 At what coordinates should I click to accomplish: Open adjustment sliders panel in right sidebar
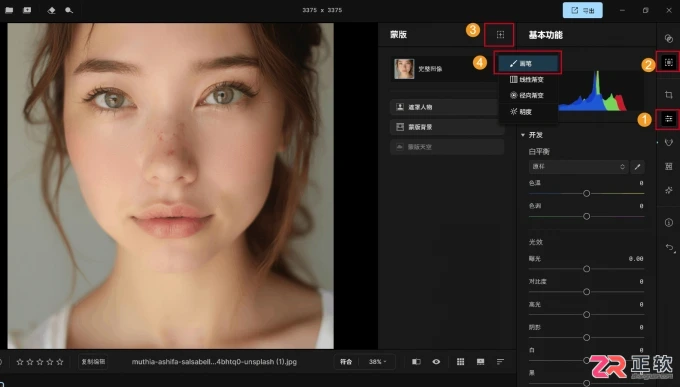coord(668,119)
